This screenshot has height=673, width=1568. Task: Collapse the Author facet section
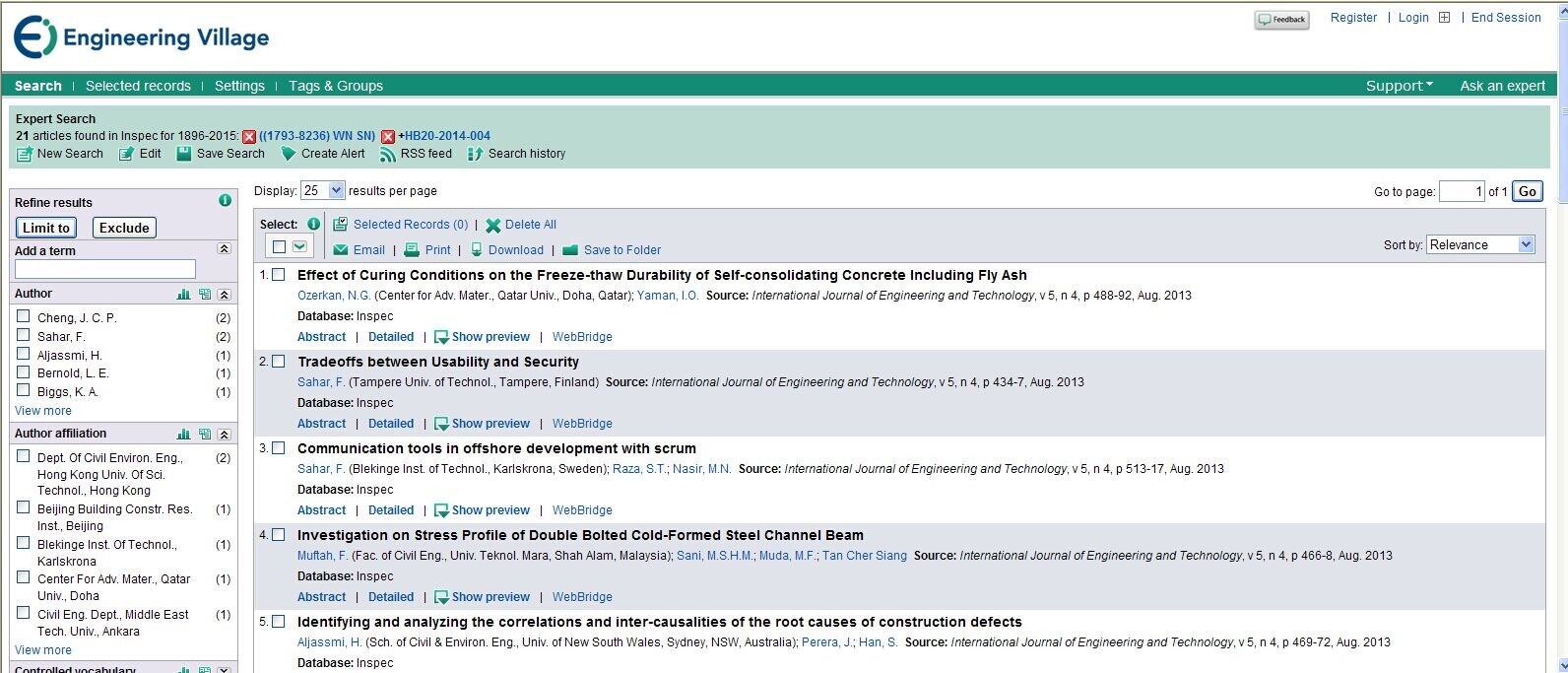[x=224, y=294]
